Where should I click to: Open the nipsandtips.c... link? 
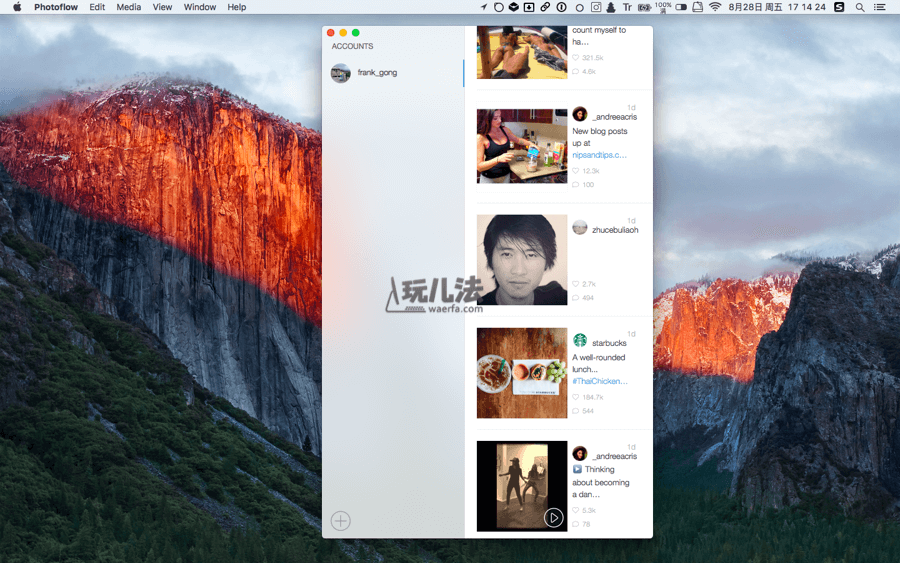pos(599,155)
